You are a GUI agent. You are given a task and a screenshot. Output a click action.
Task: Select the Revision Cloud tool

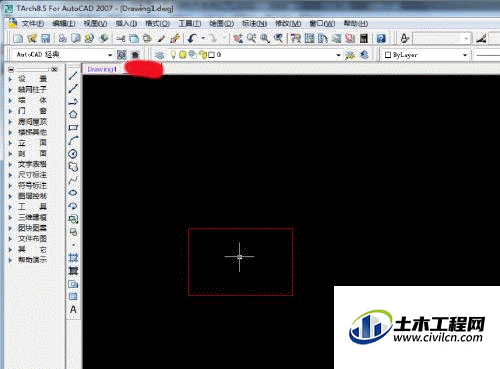click(x=73, y=167)
